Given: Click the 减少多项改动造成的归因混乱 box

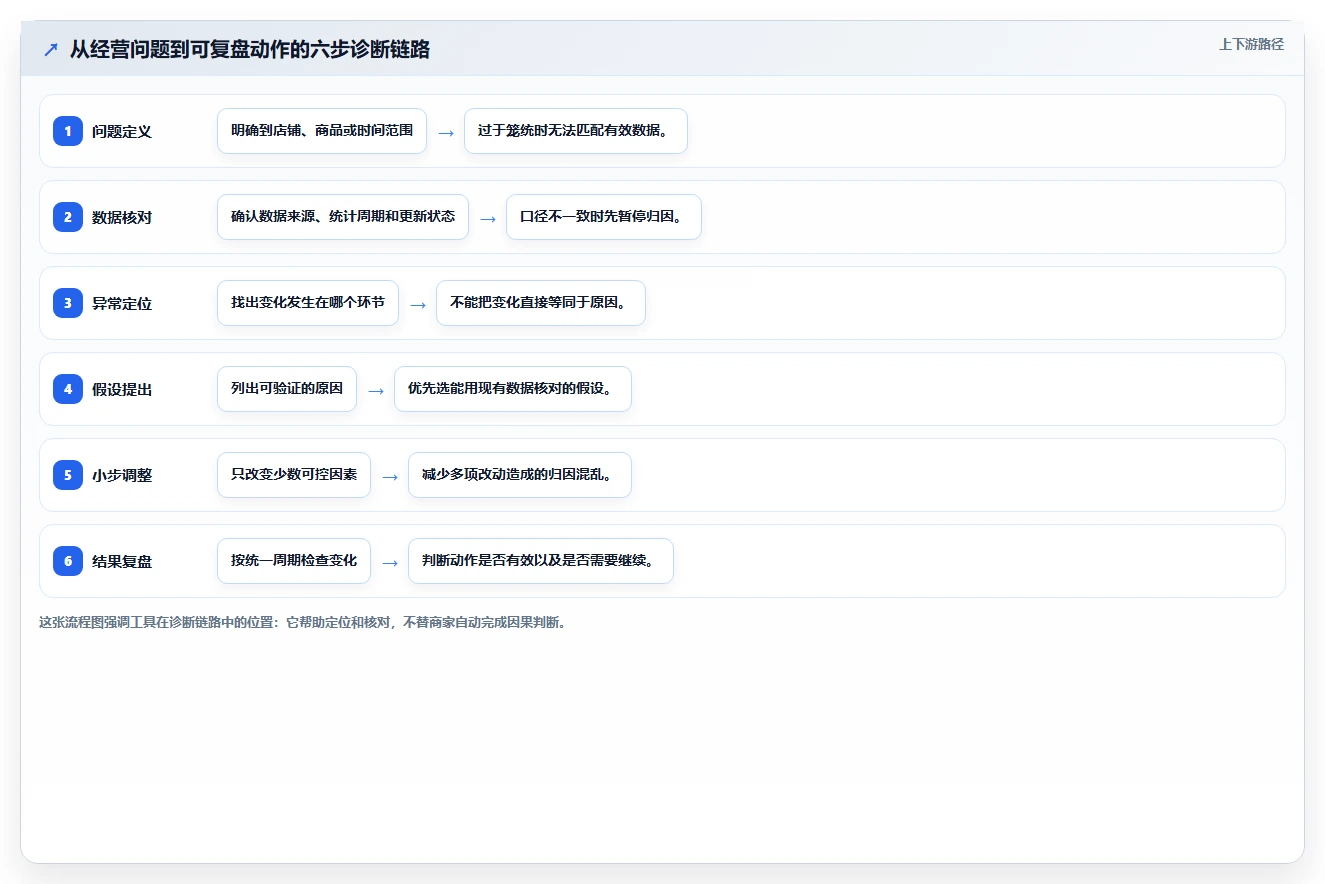Looking at the screenshot, I should click(520, 475).
